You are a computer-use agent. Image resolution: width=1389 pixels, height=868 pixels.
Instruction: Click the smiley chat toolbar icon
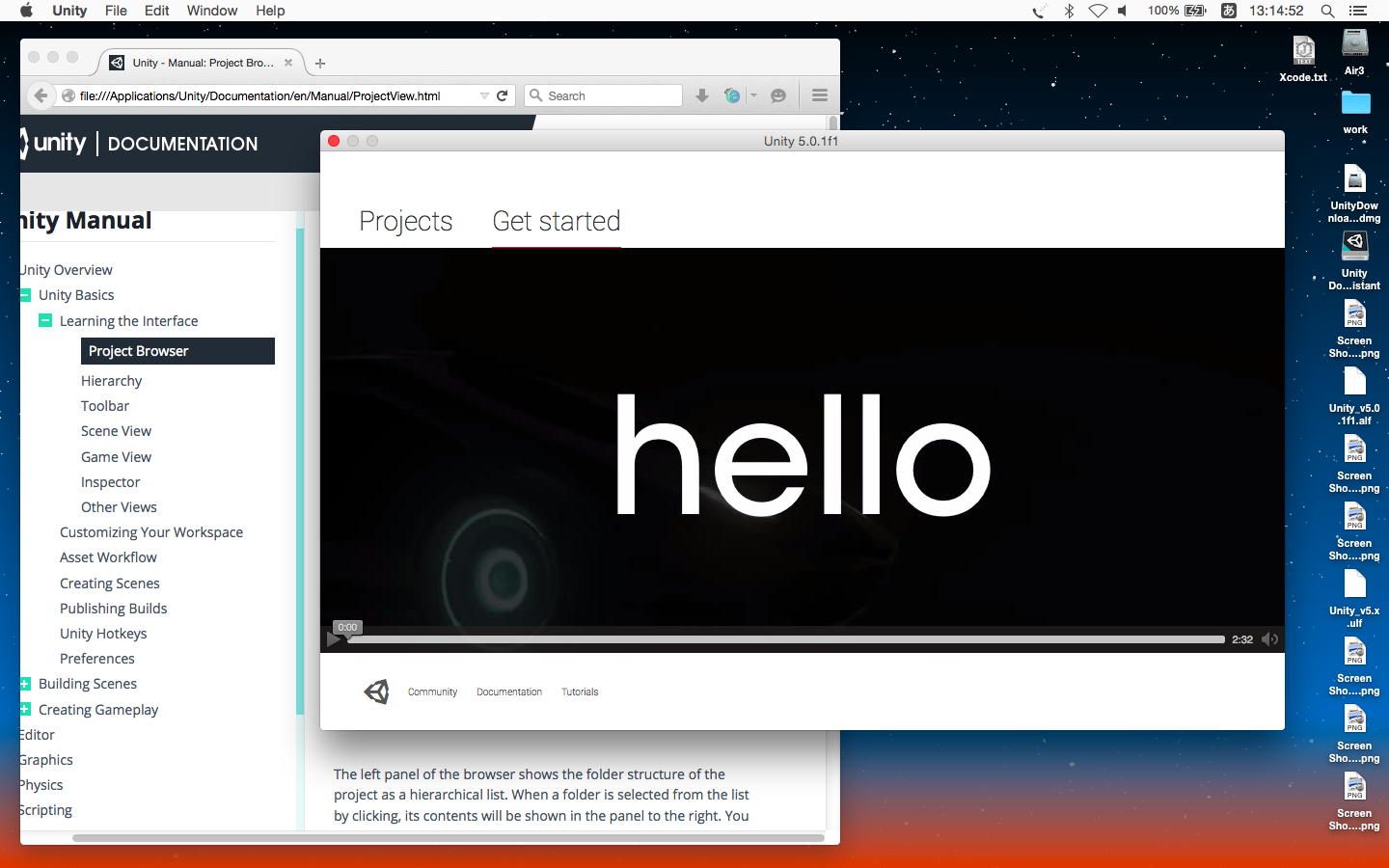click(x=778, y=95)
